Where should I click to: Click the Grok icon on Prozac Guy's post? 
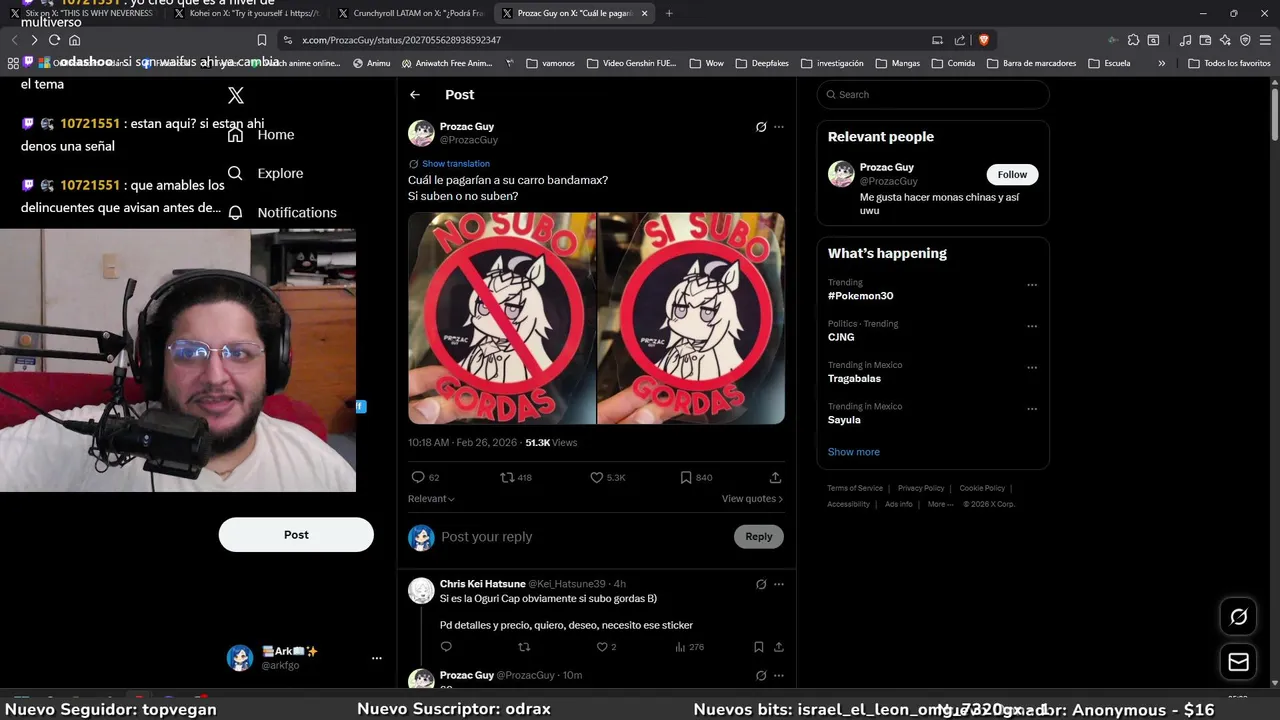click(761, 127)
